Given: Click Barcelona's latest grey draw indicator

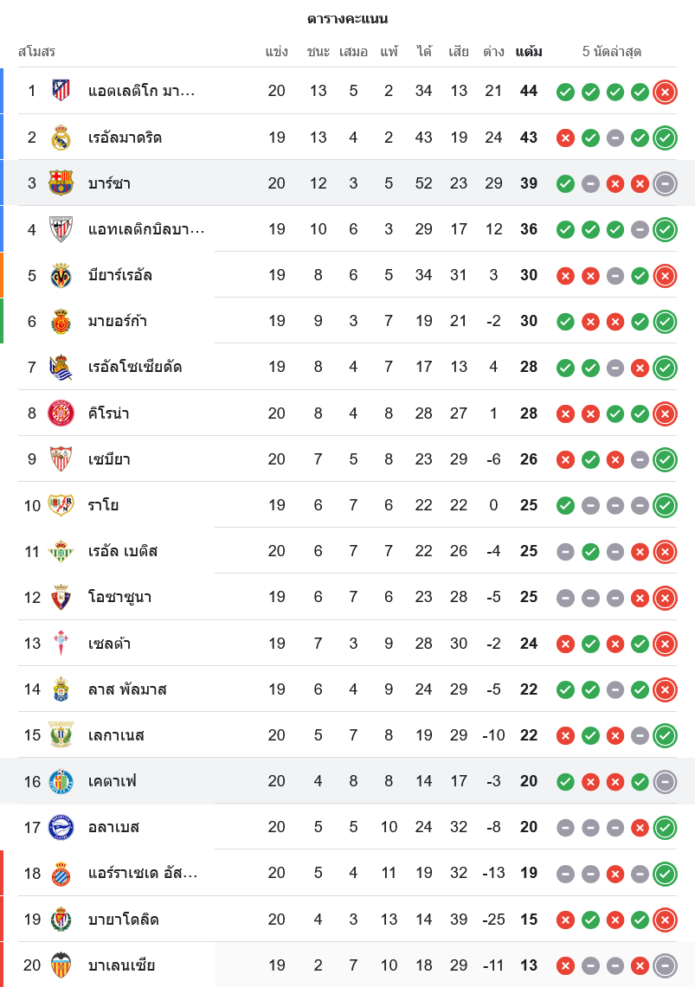Looking at the screenshot, I should [665, 184].
